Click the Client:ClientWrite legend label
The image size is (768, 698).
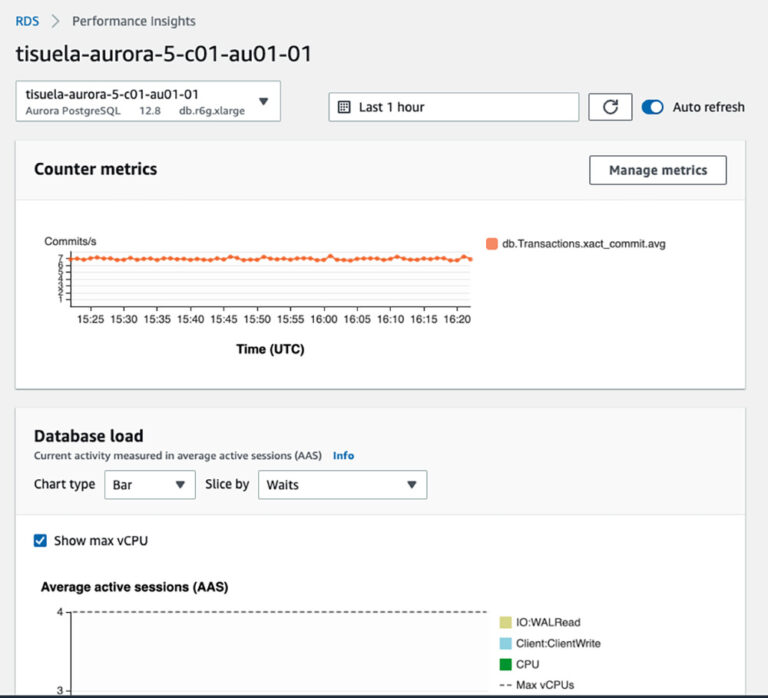pos(558,643)
